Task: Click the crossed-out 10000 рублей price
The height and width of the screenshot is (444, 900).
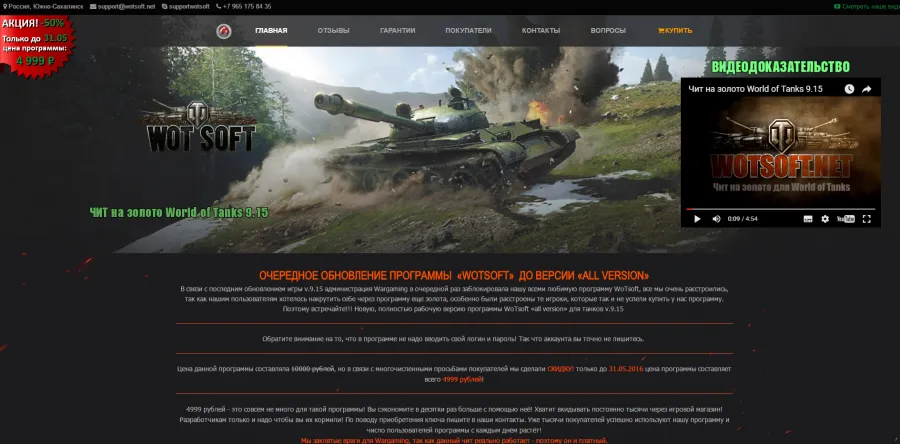Action: [x=313, y=369]
